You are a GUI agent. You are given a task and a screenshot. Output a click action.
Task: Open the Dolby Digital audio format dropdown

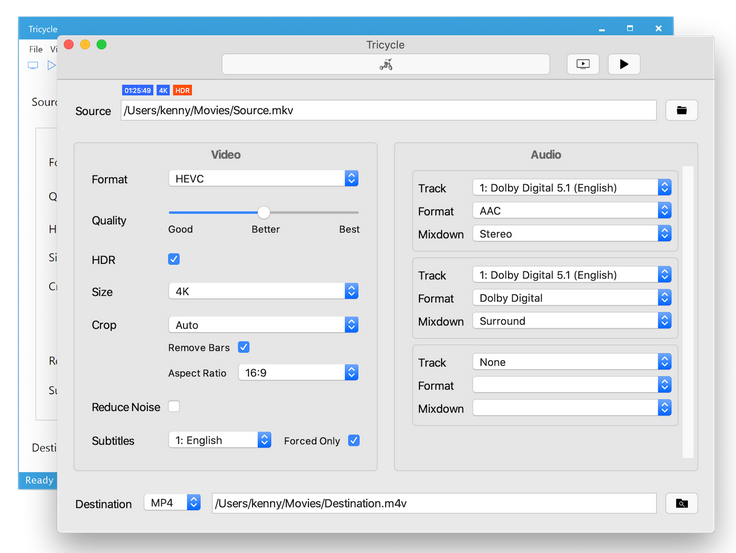click(x=572, y=298)
